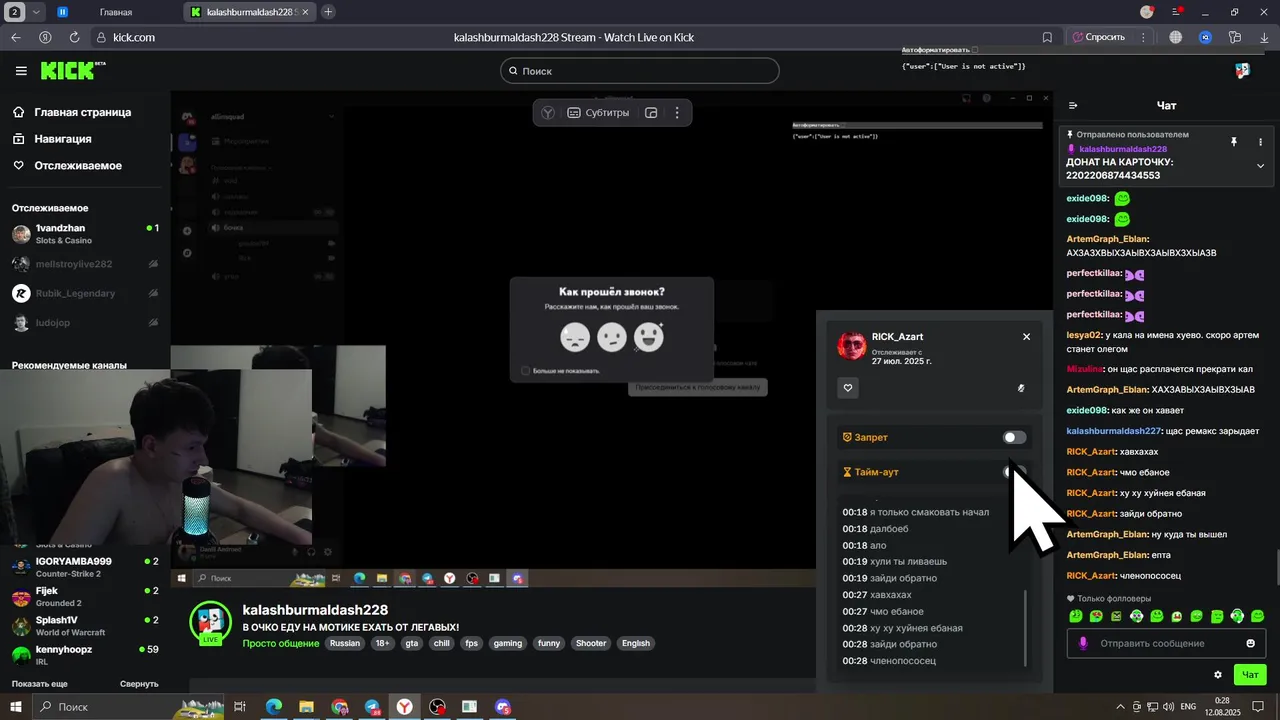The image size is (1280, 720).
Task: Open Splash1V recommended channel
Action: coord(85,626)
